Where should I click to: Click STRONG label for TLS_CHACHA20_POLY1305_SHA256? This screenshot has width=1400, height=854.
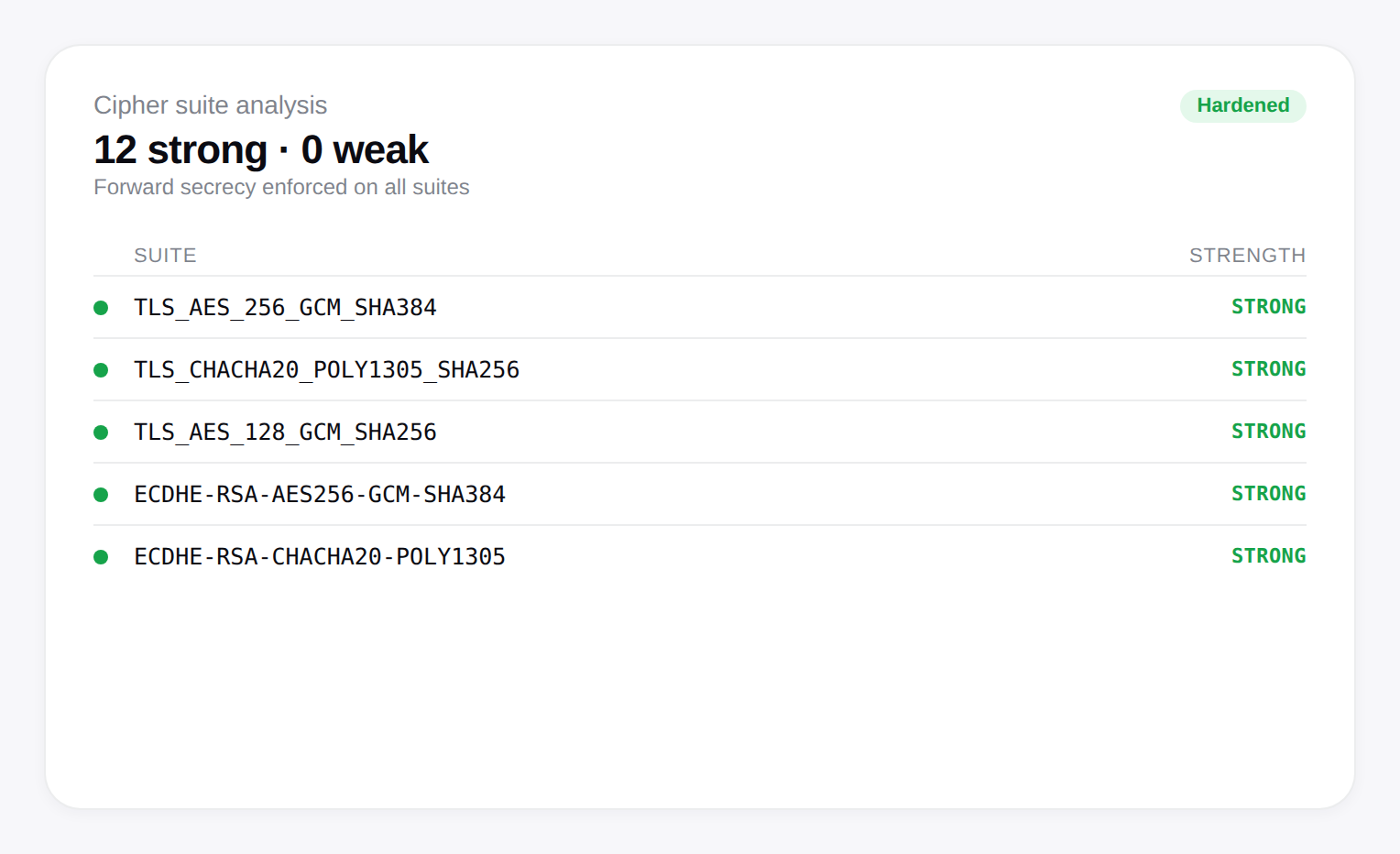[x=1268, y=369]
